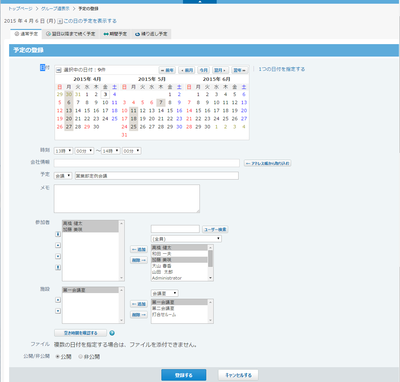Open the start minute 00分 dropdown
Viewport: 400px width, 382px height.
pos(84,151)
